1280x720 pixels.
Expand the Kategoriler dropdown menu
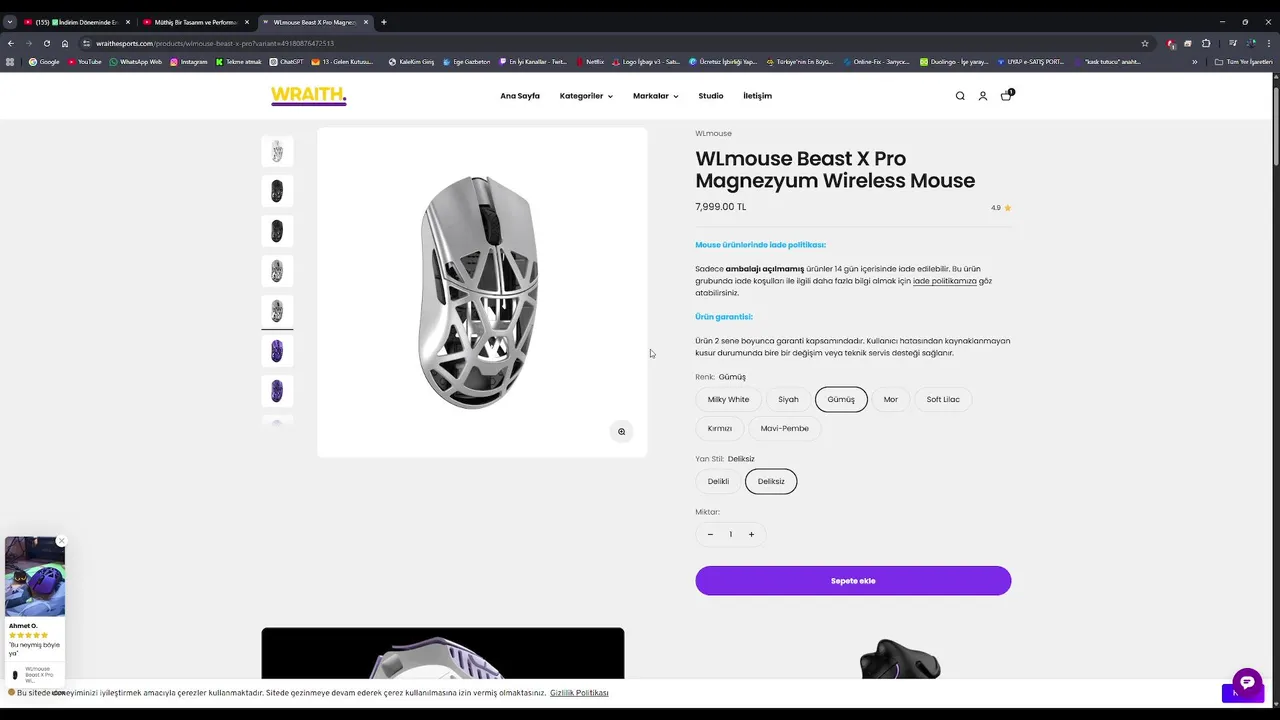coord(586,96)
